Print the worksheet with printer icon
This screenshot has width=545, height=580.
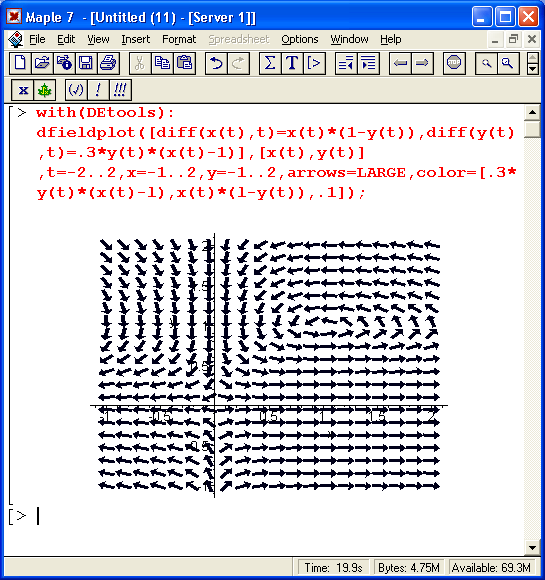pos(108,63)
